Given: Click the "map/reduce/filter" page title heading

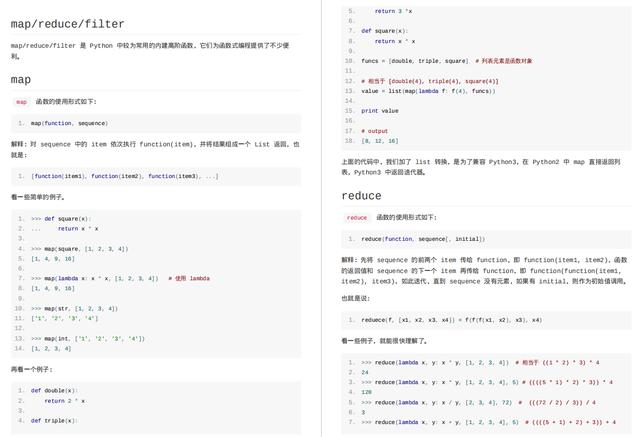Looking at the screenshot, I should click(x=67, y=24).
